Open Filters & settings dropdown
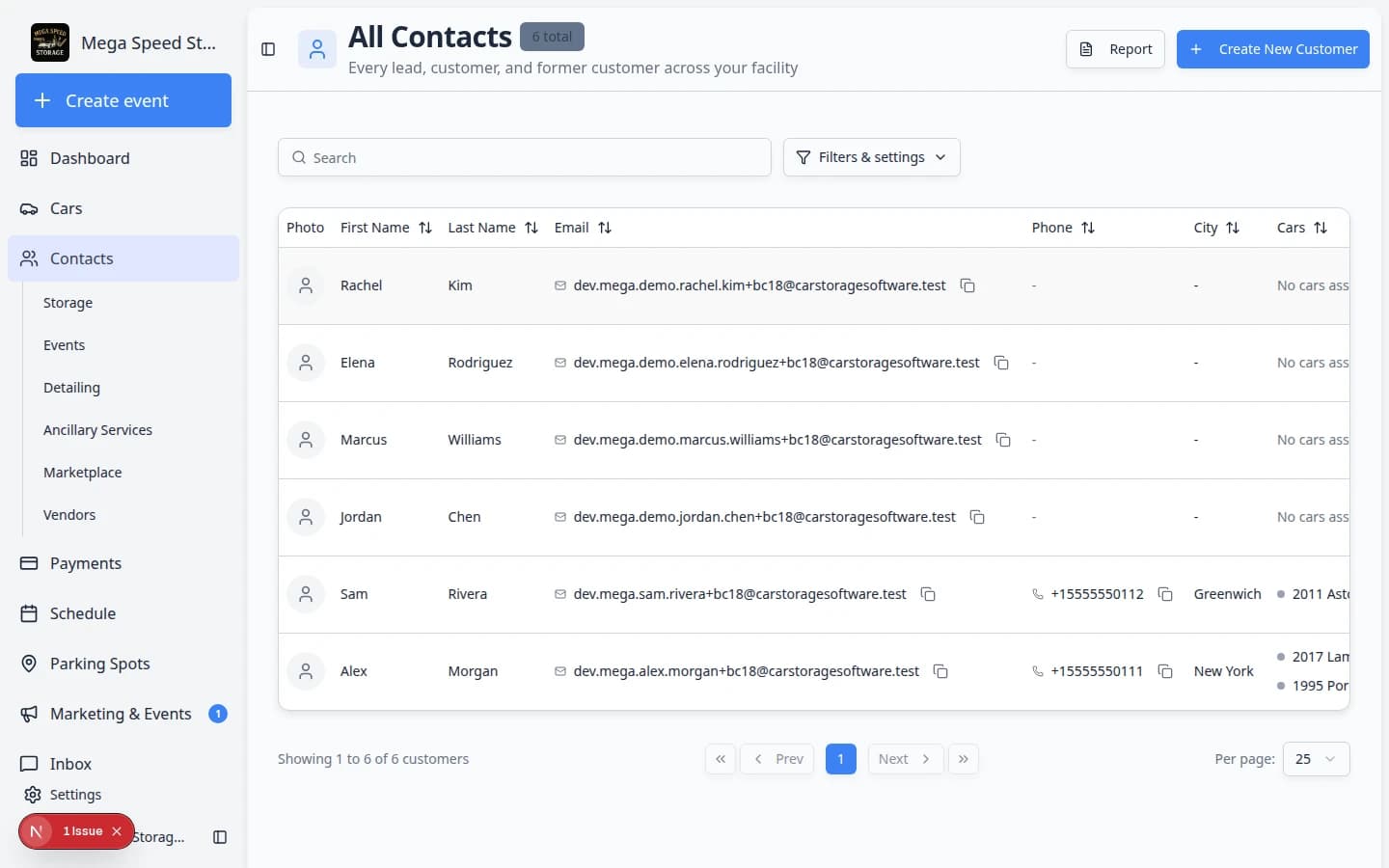 pyautogui.click(x=871, y=157)
